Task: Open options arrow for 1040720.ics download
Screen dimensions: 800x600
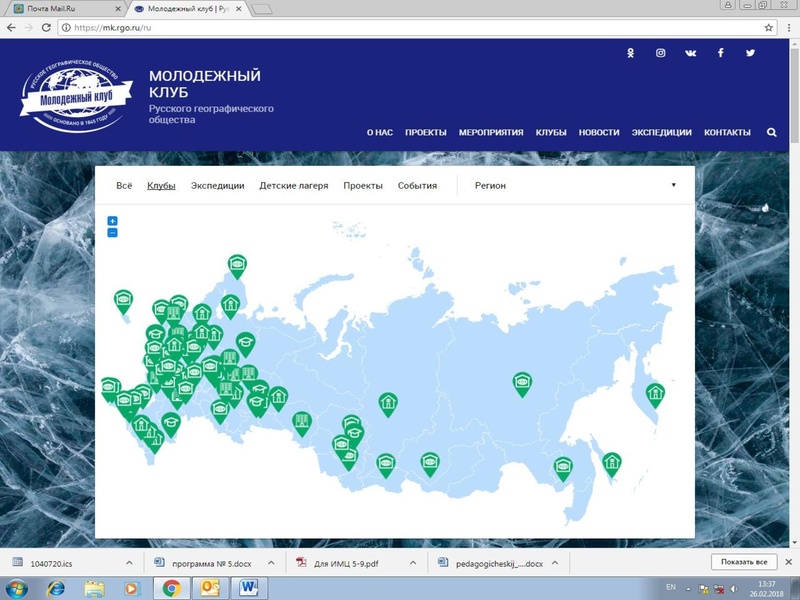Action: pyautogui.click(x=131, y=563)
